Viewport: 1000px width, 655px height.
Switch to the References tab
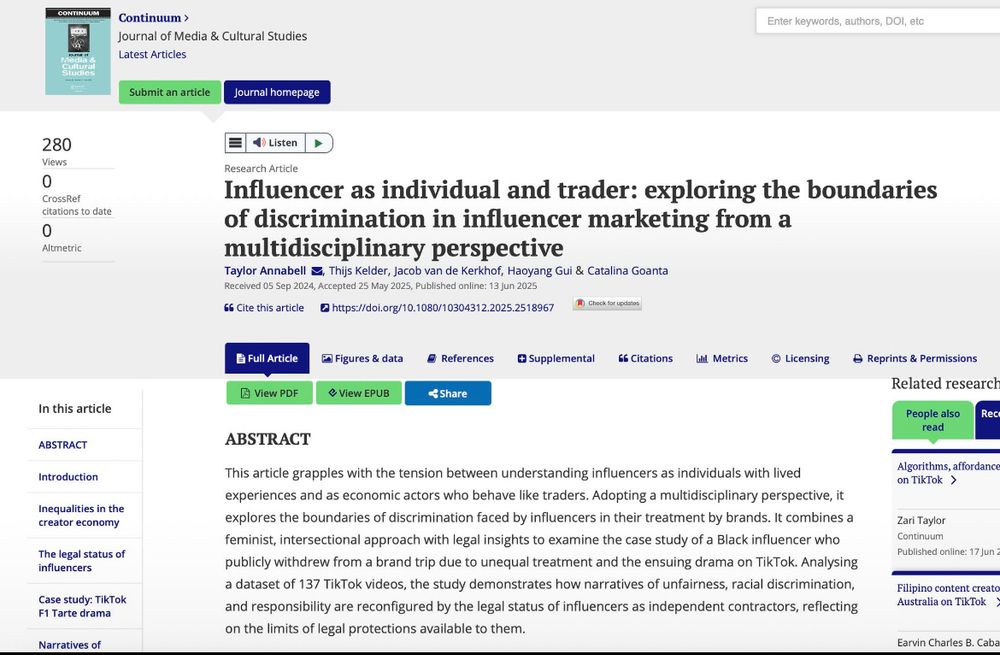[x=460, y=358]
